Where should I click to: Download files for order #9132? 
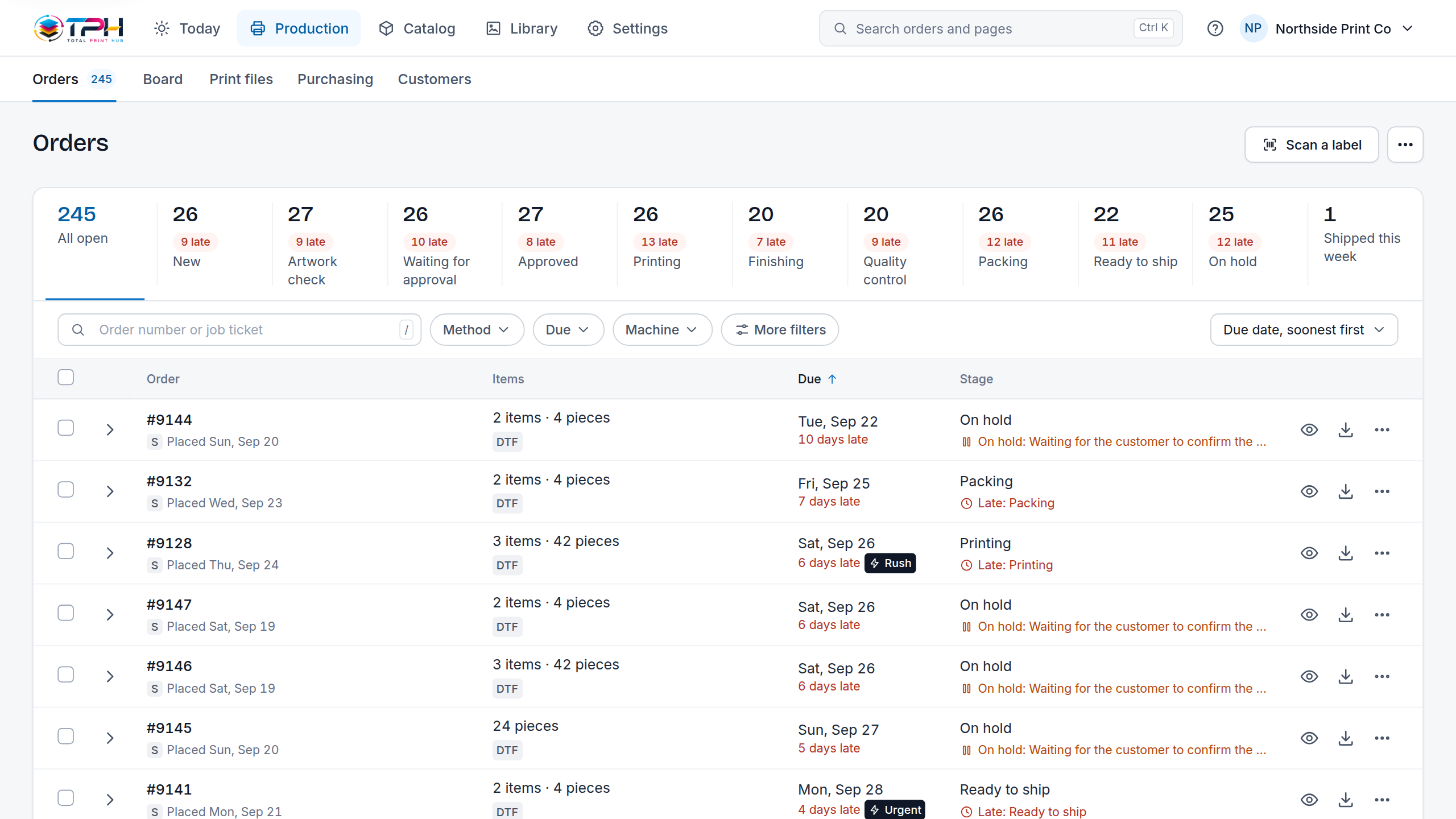(1346, 491)
